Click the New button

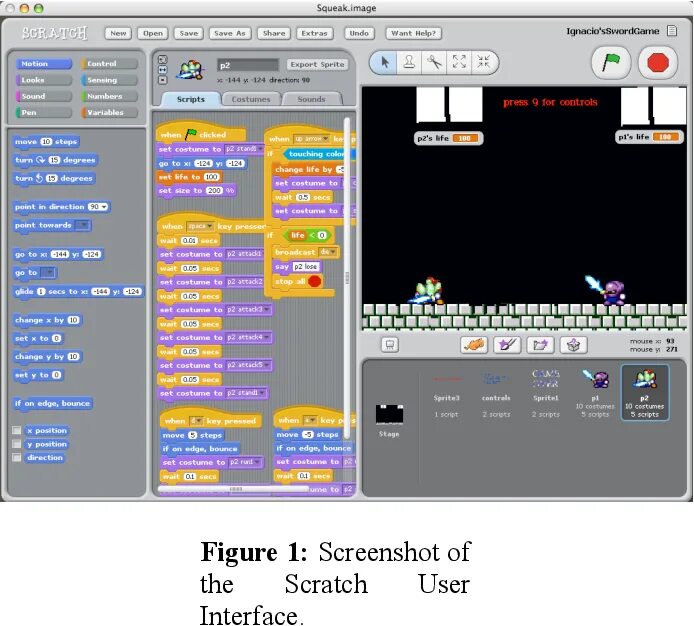pyautogui.click(x=118, y=33)
